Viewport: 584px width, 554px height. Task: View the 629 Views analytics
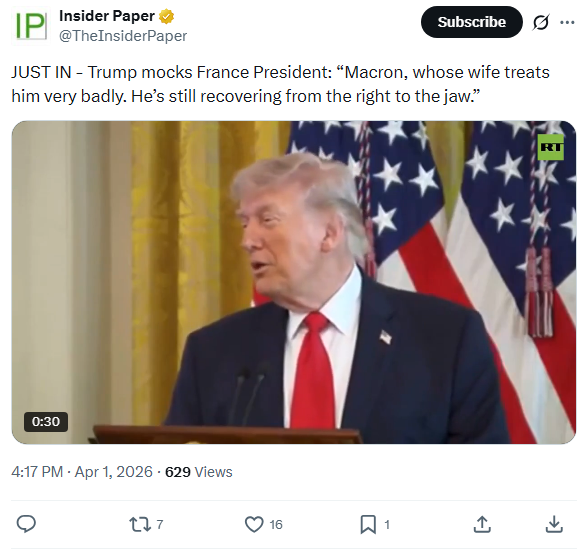(199, 472)
